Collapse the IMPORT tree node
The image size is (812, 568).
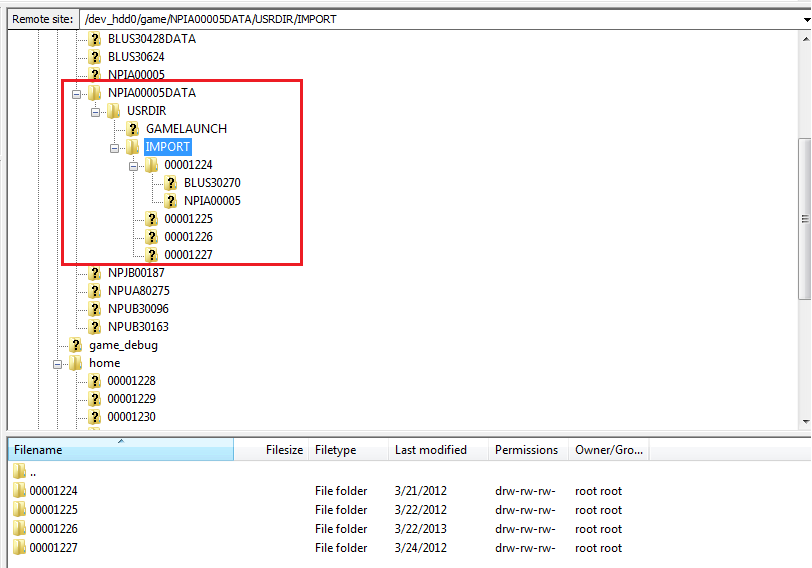click(x=114, y=149)
